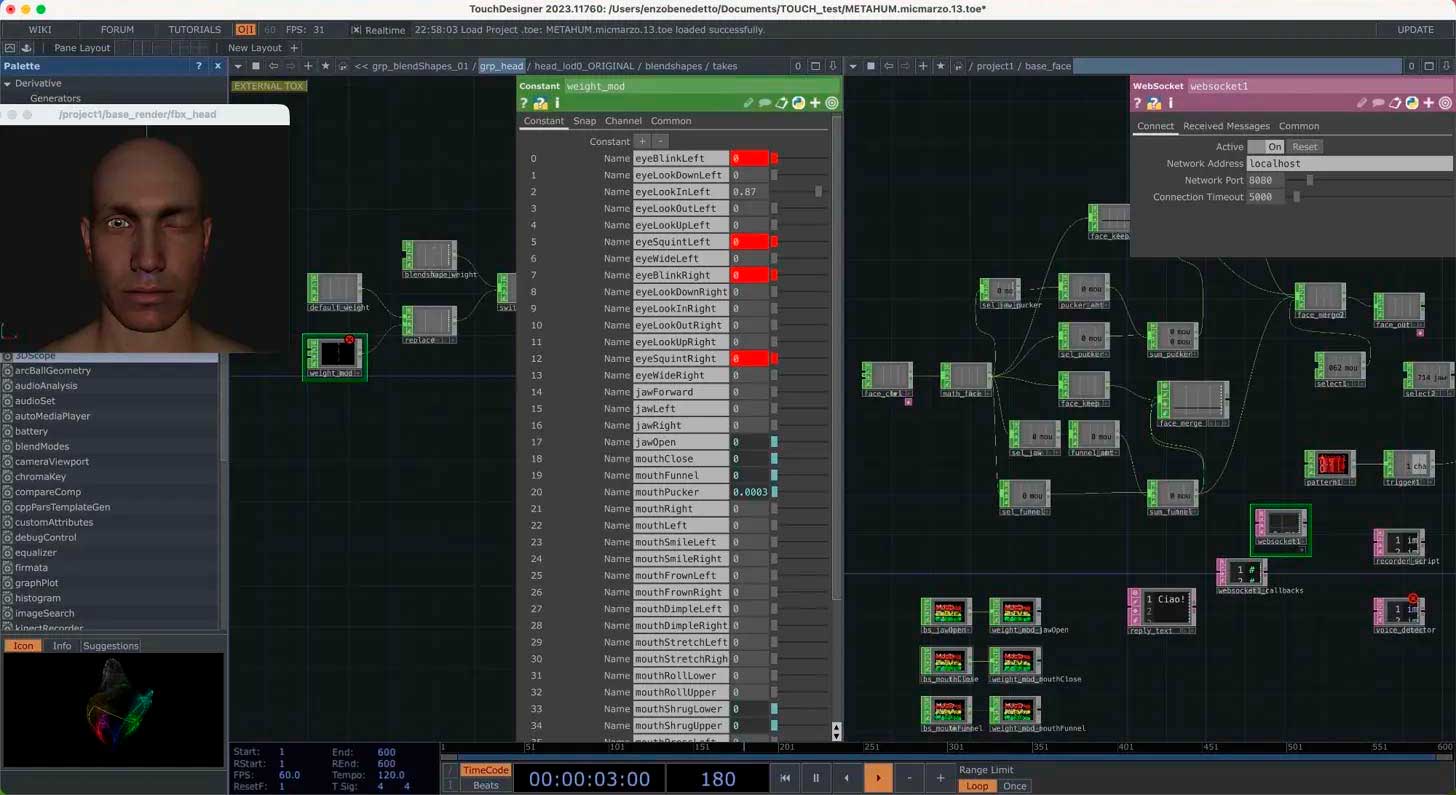Open Palette help question mark
Screen dimensions: 1456x795
pos(198,66)
